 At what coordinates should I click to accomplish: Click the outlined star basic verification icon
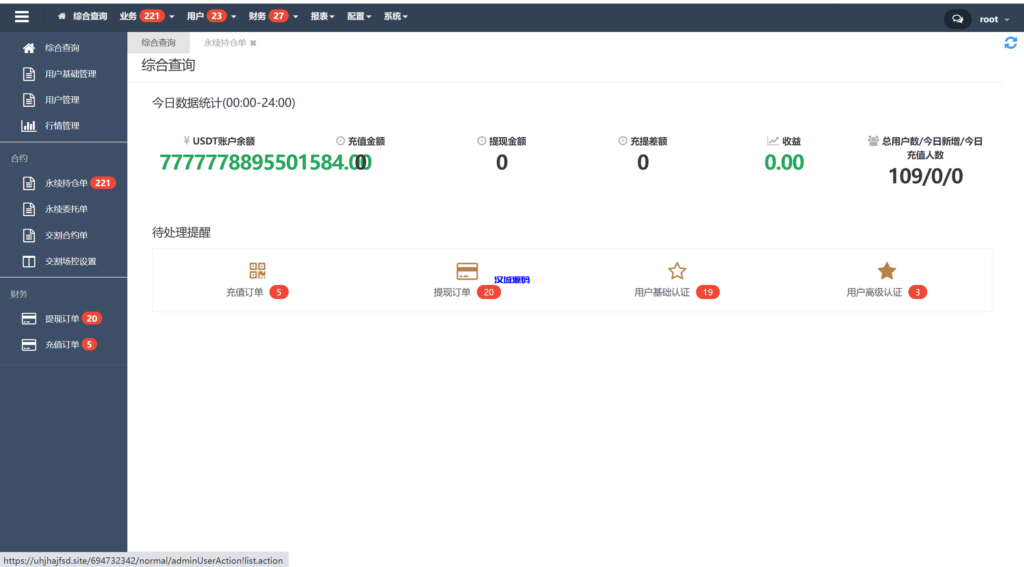[x=677, y=271]
